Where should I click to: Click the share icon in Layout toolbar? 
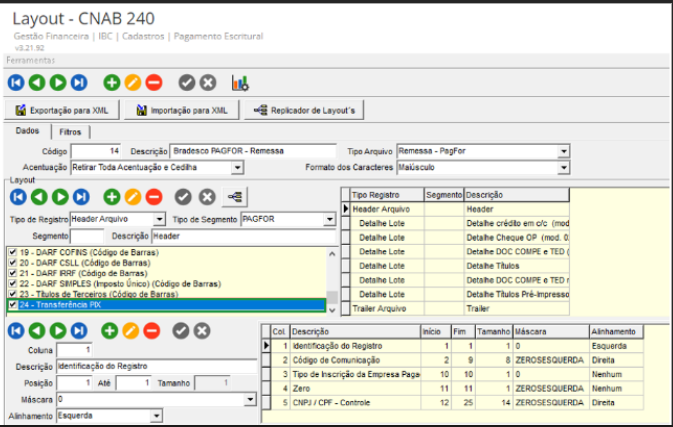tap(237, 196)
